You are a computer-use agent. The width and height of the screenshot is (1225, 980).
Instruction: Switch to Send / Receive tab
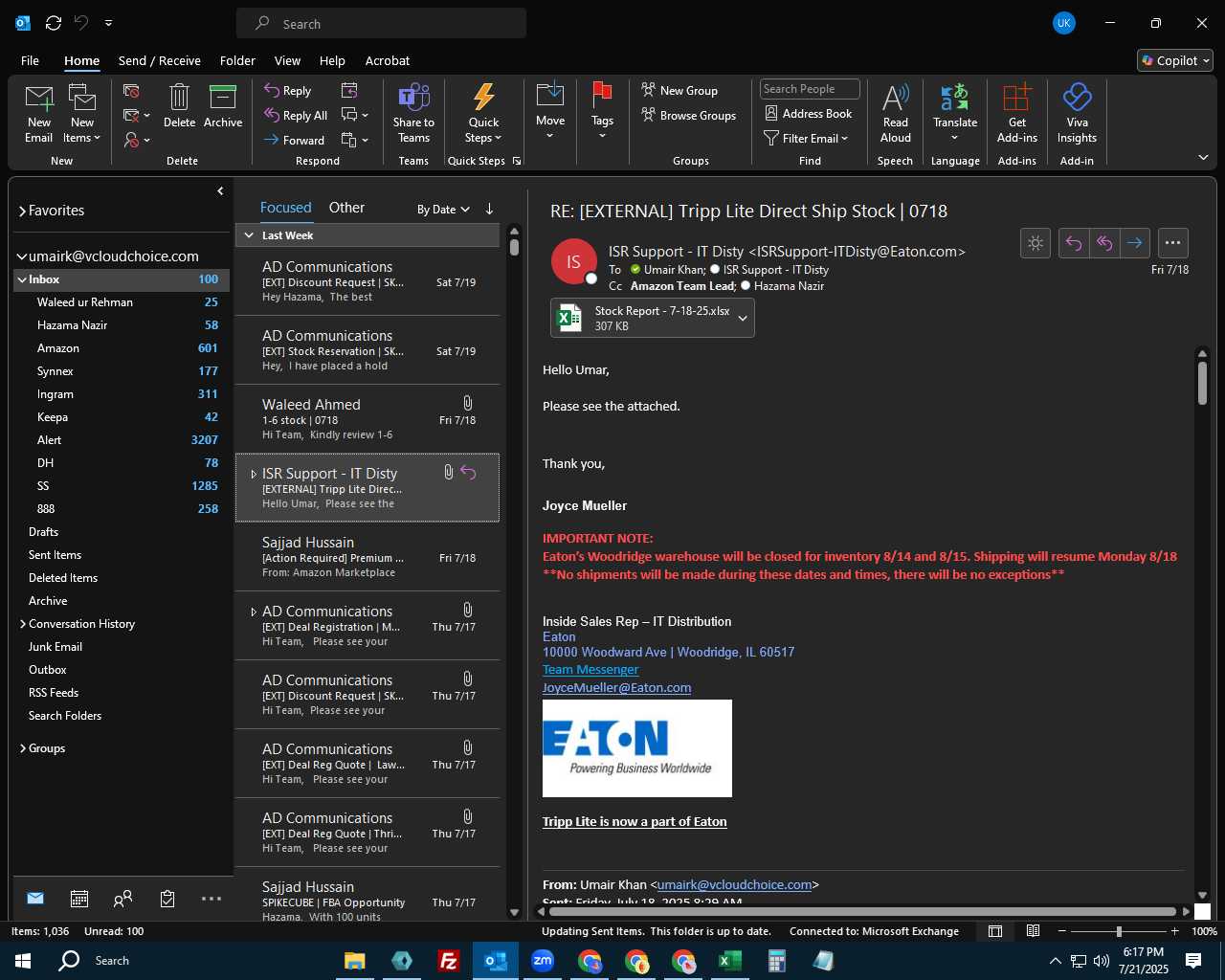pos(160,60)
